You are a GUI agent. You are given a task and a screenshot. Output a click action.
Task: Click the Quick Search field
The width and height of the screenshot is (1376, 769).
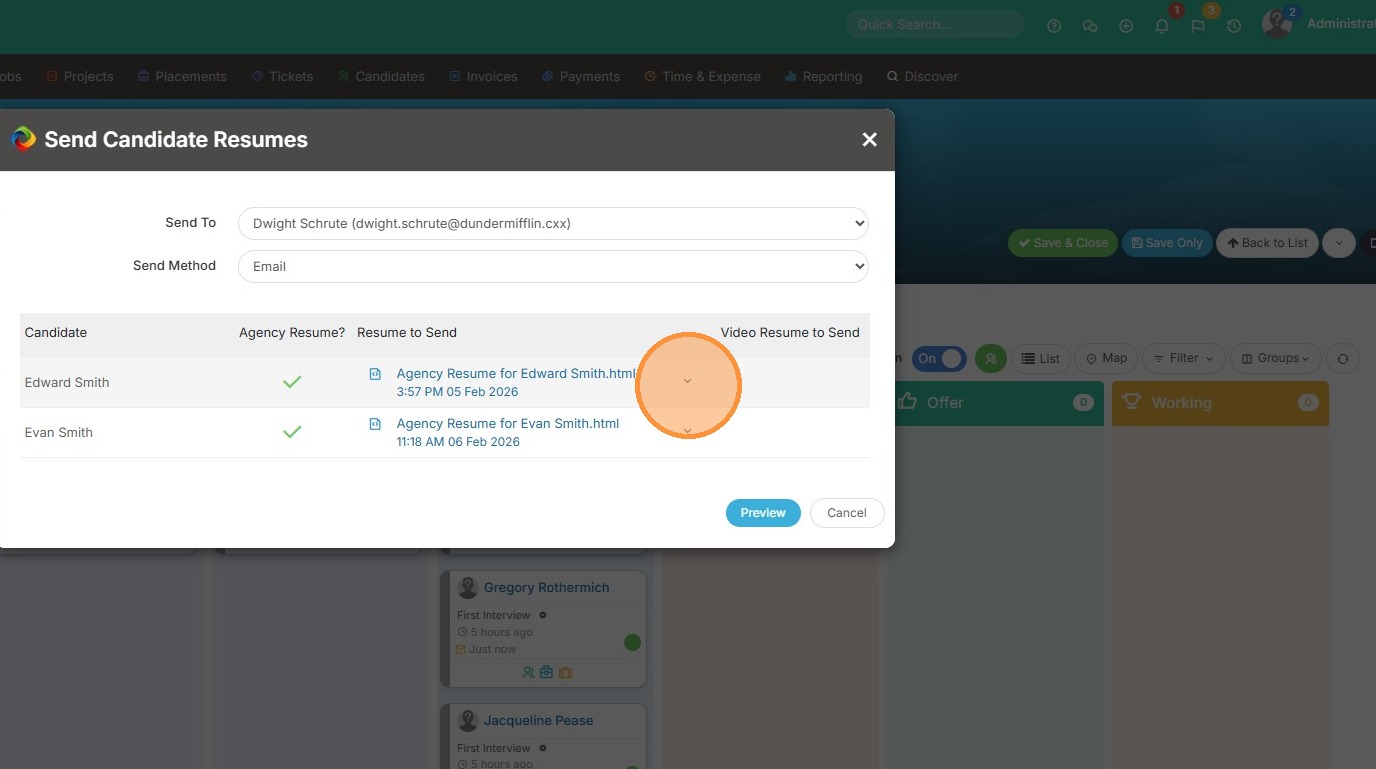pos(934,24)
